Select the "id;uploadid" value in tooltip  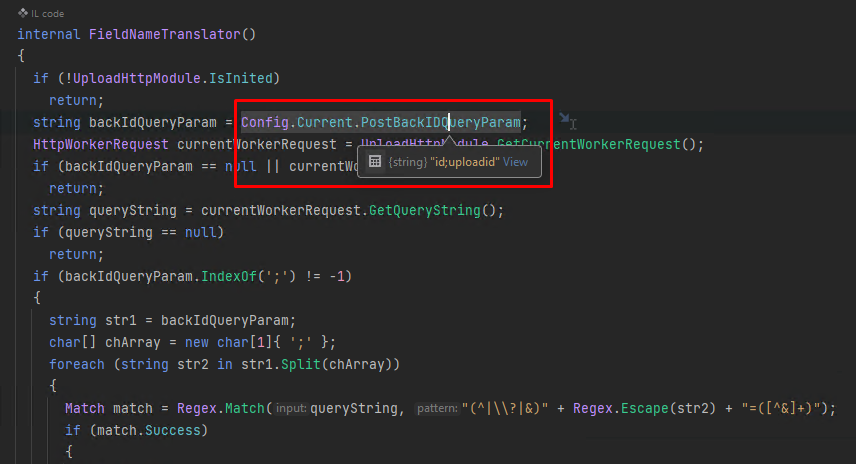pos(465,162)
